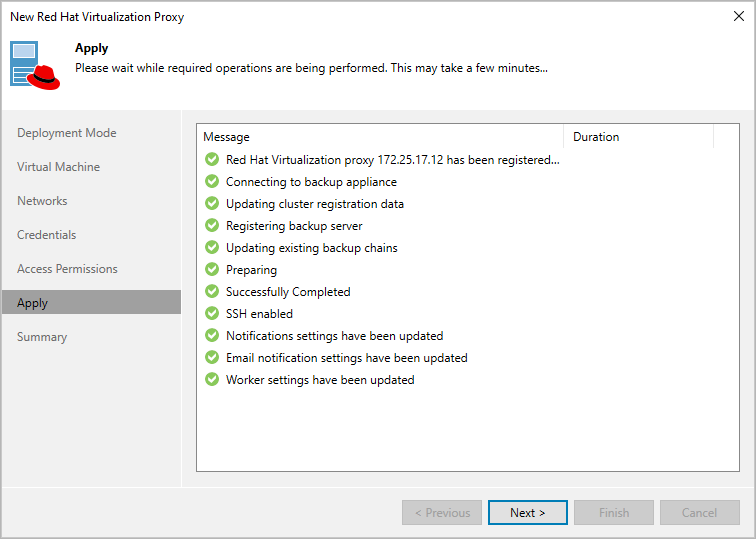Select row 'Updating cluster registration data'

(468, 203)
